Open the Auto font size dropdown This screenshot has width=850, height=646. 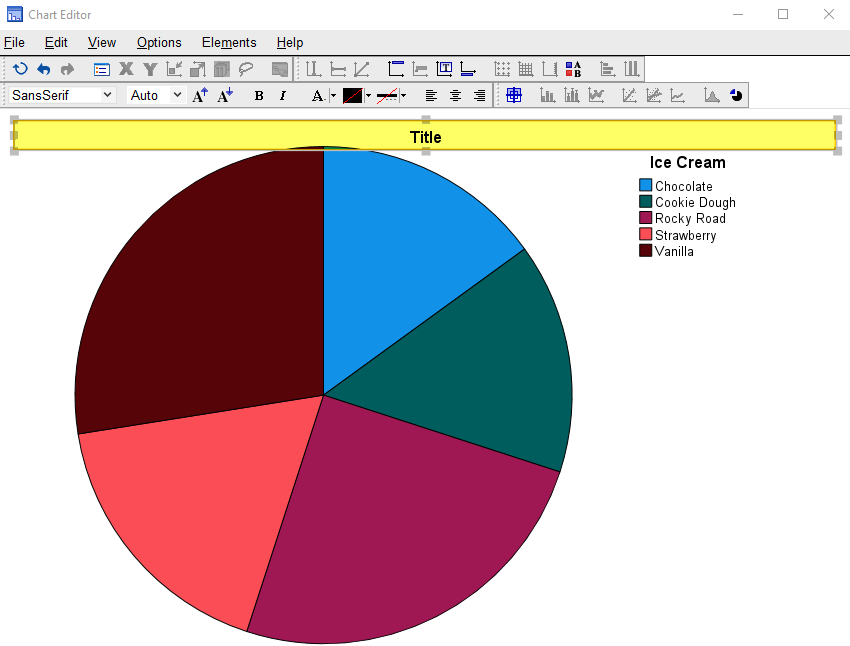[157, 95]
